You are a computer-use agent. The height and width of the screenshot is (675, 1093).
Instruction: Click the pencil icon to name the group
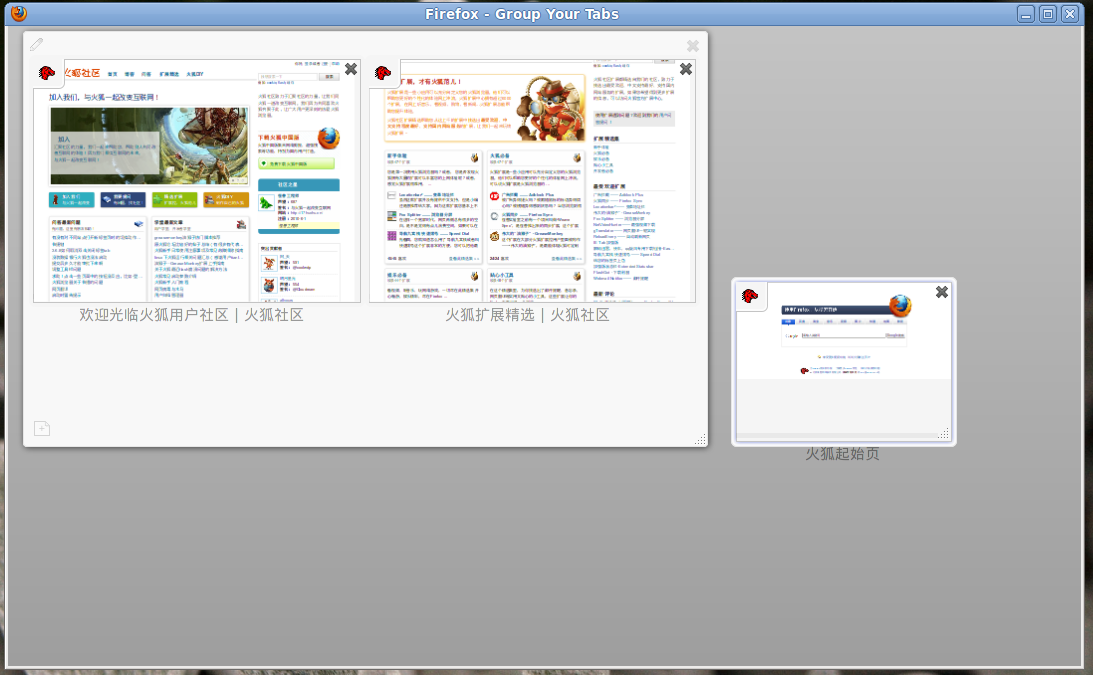(x=36, y=44)
